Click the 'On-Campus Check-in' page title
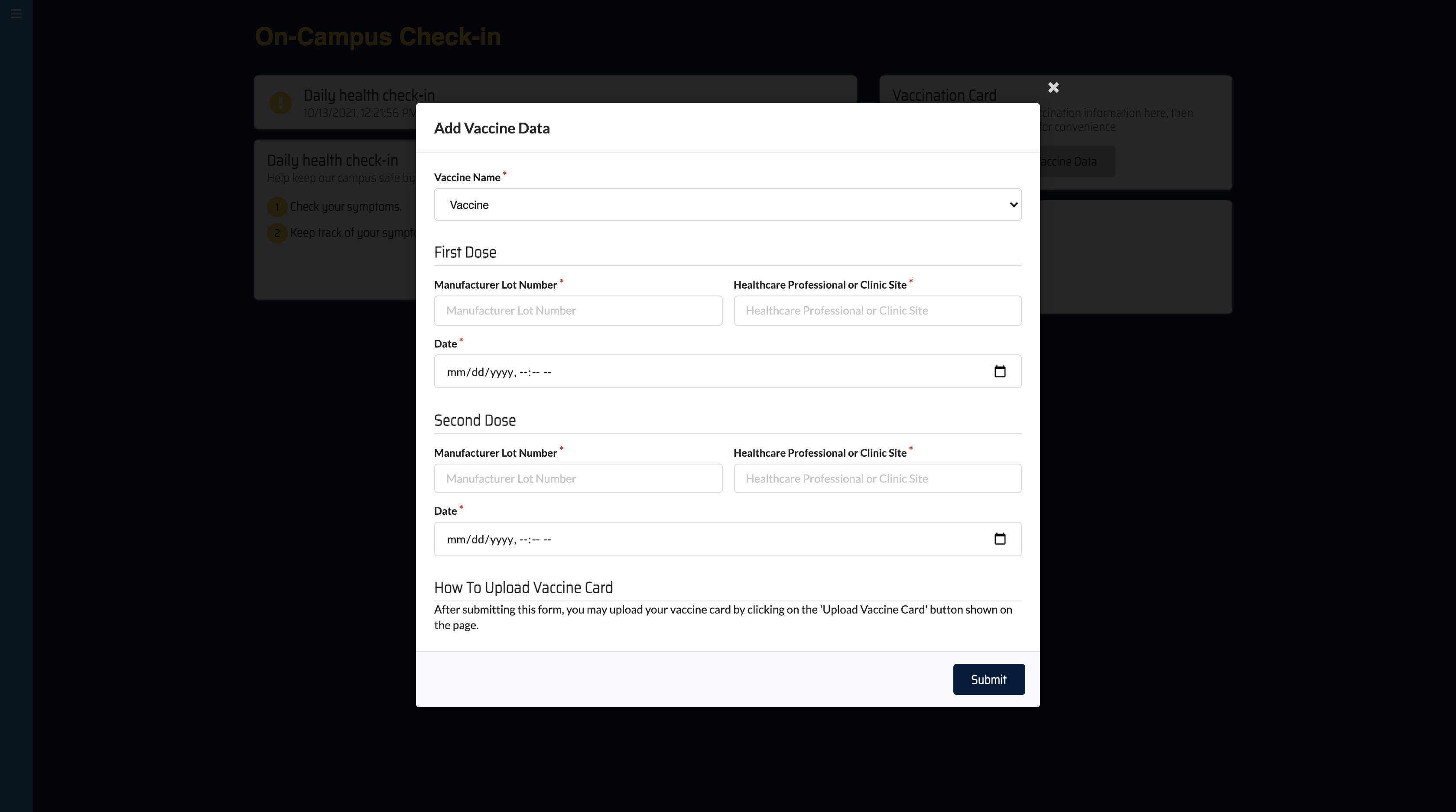The width and height of the screenshot is (1456, 812). [x=377, y=37]
